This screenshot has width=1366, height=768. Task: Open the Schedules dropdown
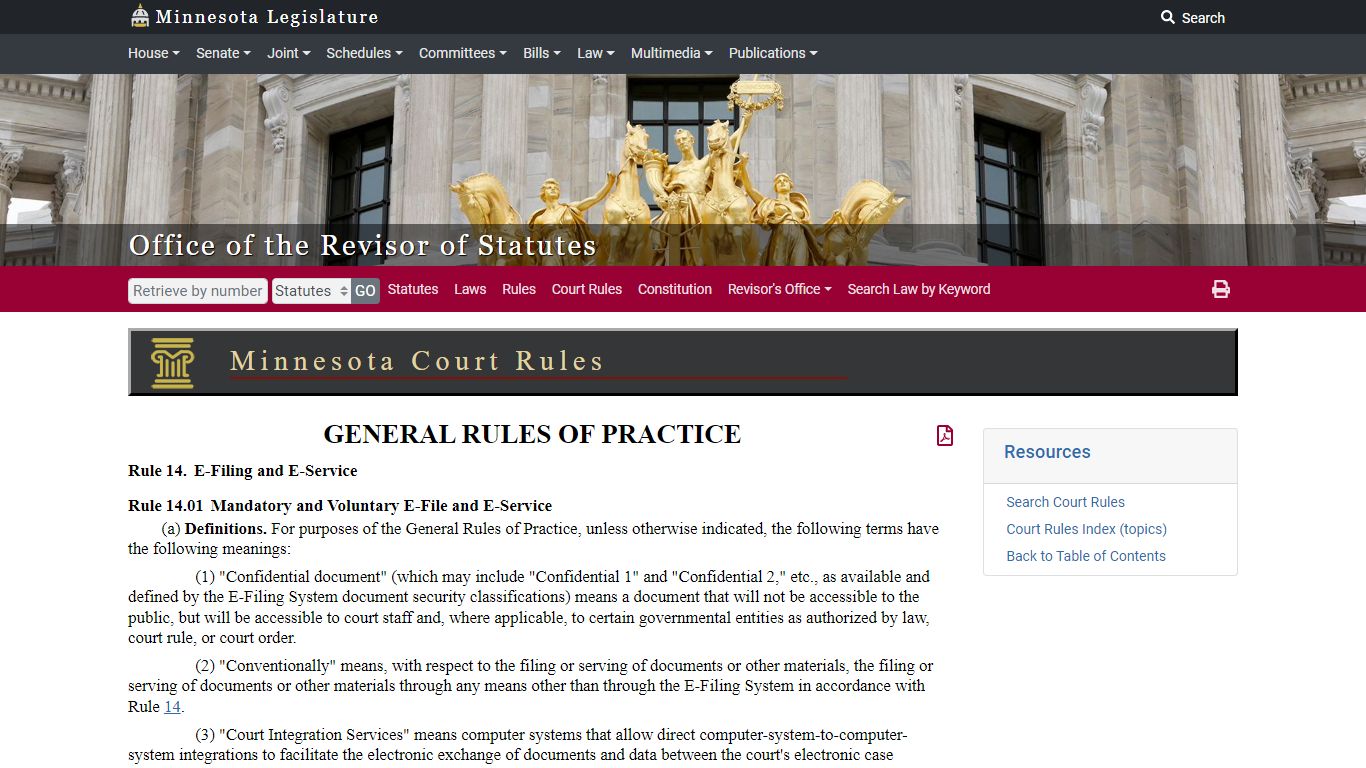364,53
